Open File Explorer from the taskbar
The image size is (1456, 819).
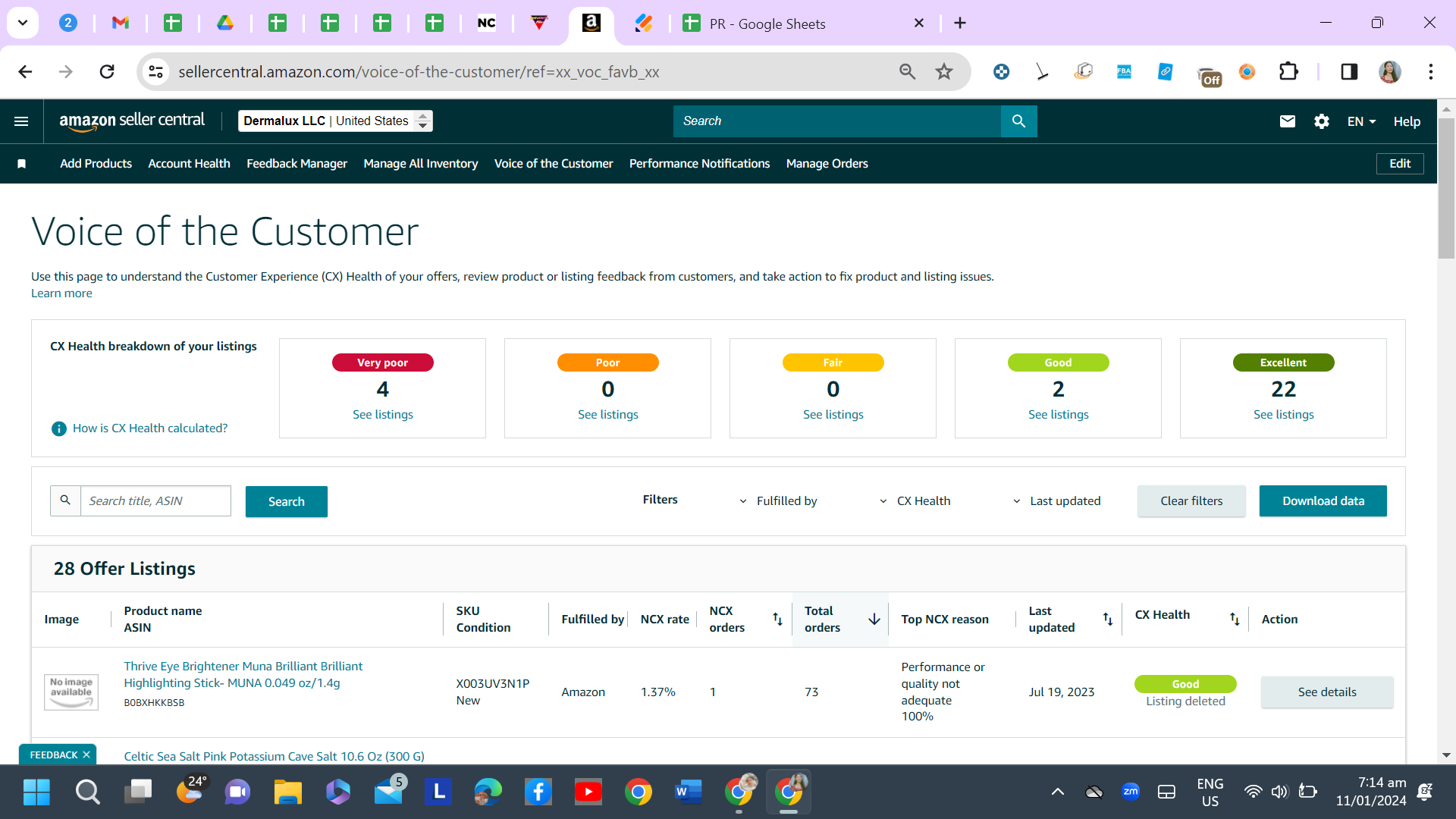pyautogui.click(x=288, y=792)
